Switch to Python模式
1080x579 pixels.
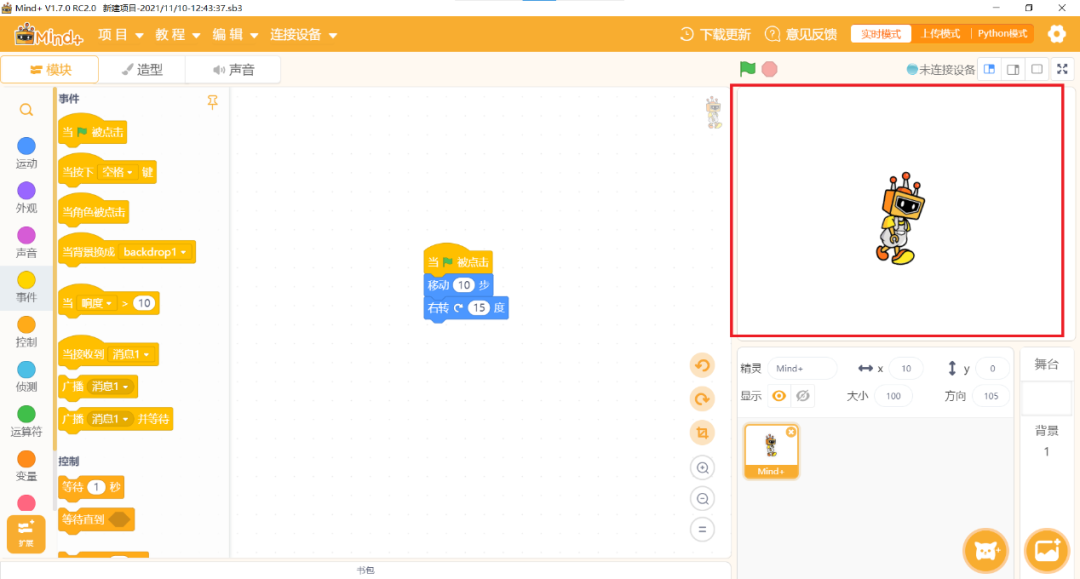(x=1002, y=34)
